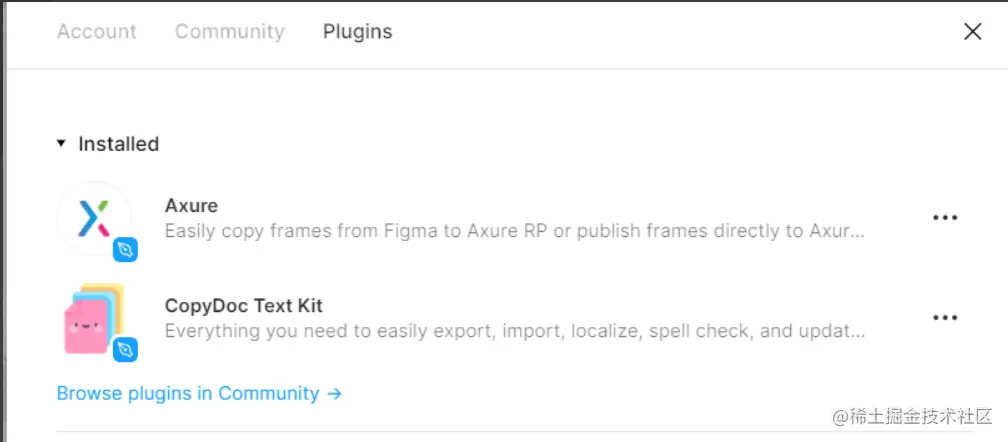Open the CopyDoc Text Kit title
The height and width of the screenshot is (442, 1008).
(x=243, y=306)
